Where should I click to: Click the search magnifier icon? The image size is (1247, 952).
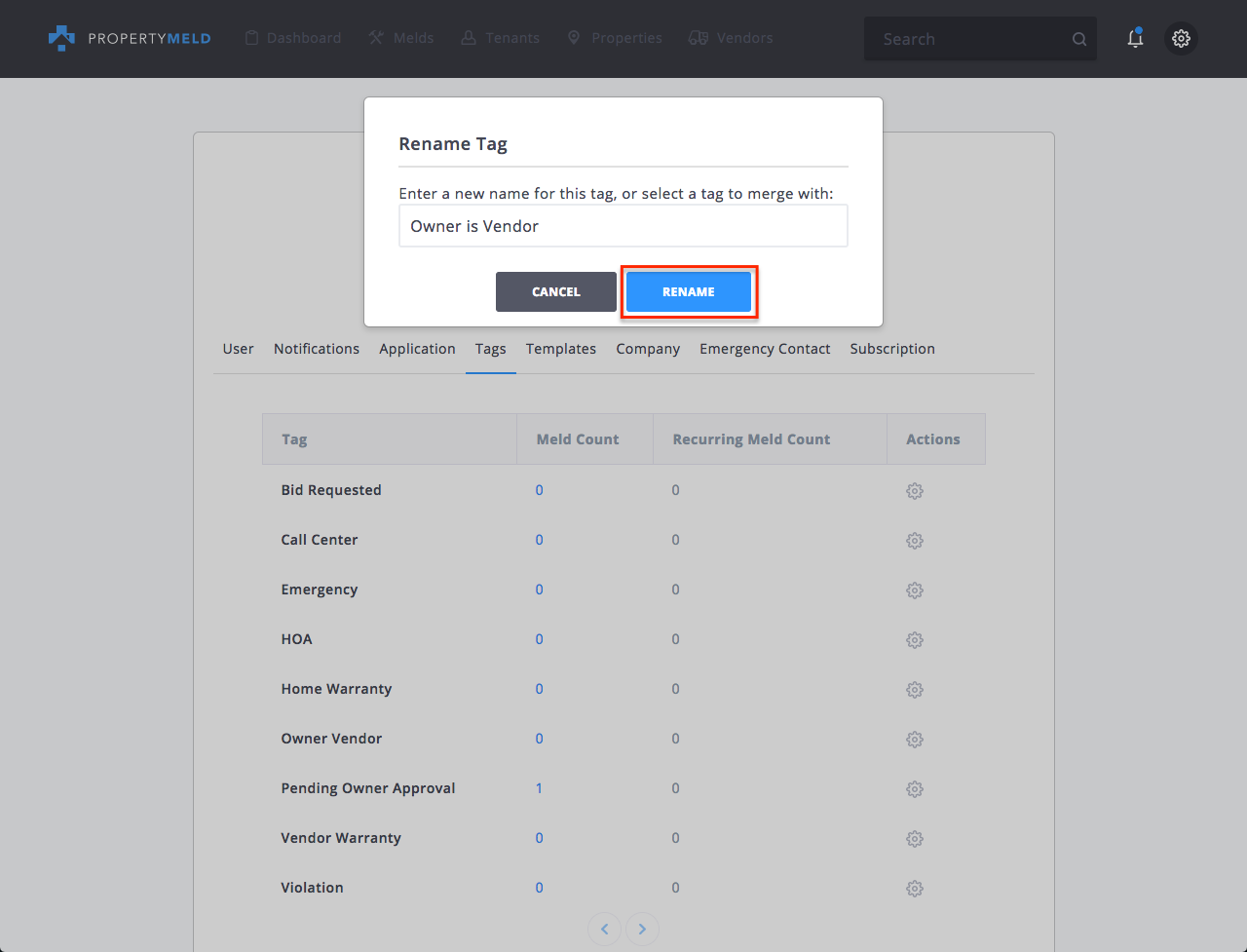1079,39
